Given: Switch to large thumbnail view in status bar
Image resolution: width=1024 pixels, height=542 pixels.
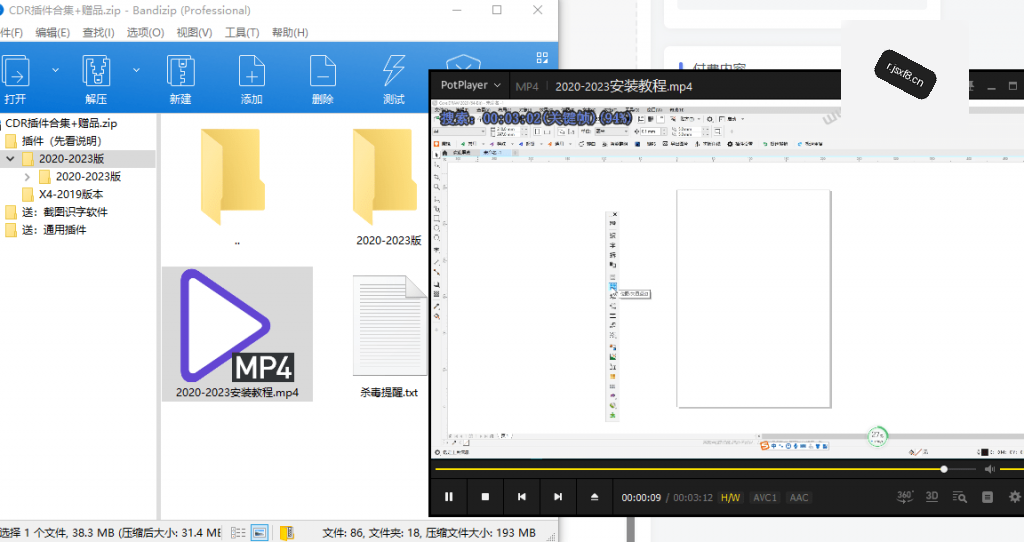Looking at the screenshot, I should [x=260, y=533].
